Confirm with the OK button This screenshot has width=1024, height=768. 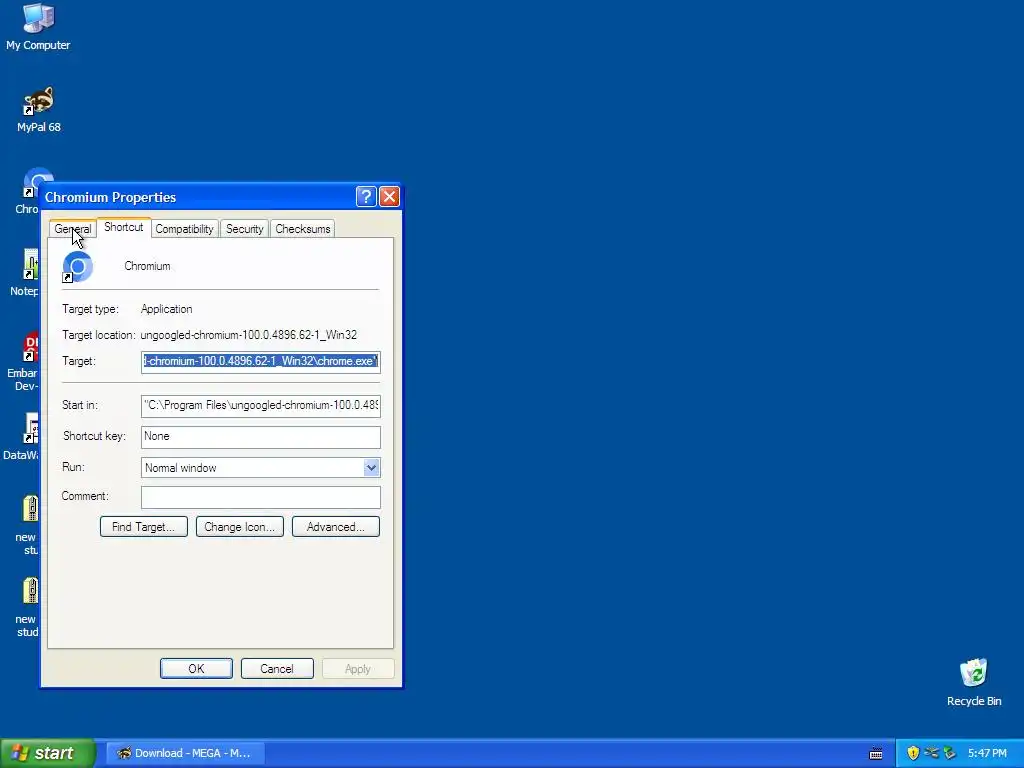(197, 669)
